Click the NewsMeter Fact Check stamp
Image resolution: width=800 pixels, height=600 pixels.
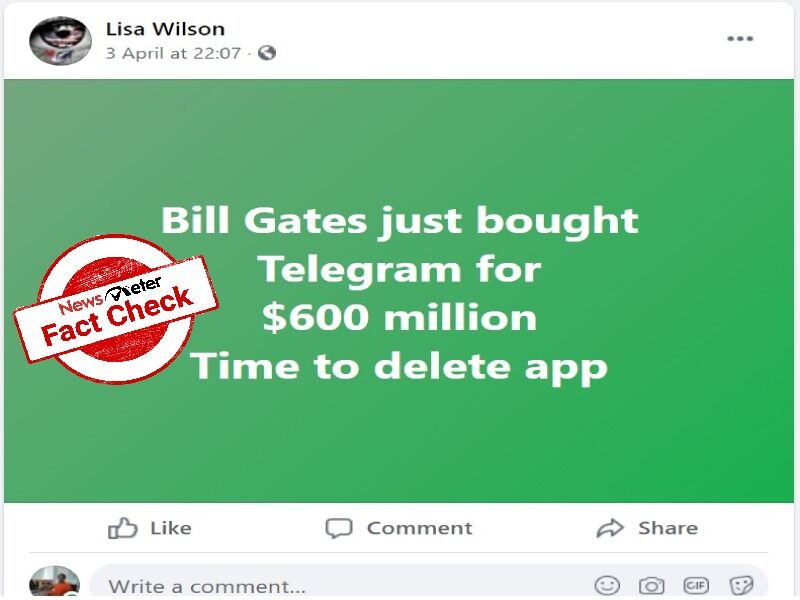click(116, 309)
